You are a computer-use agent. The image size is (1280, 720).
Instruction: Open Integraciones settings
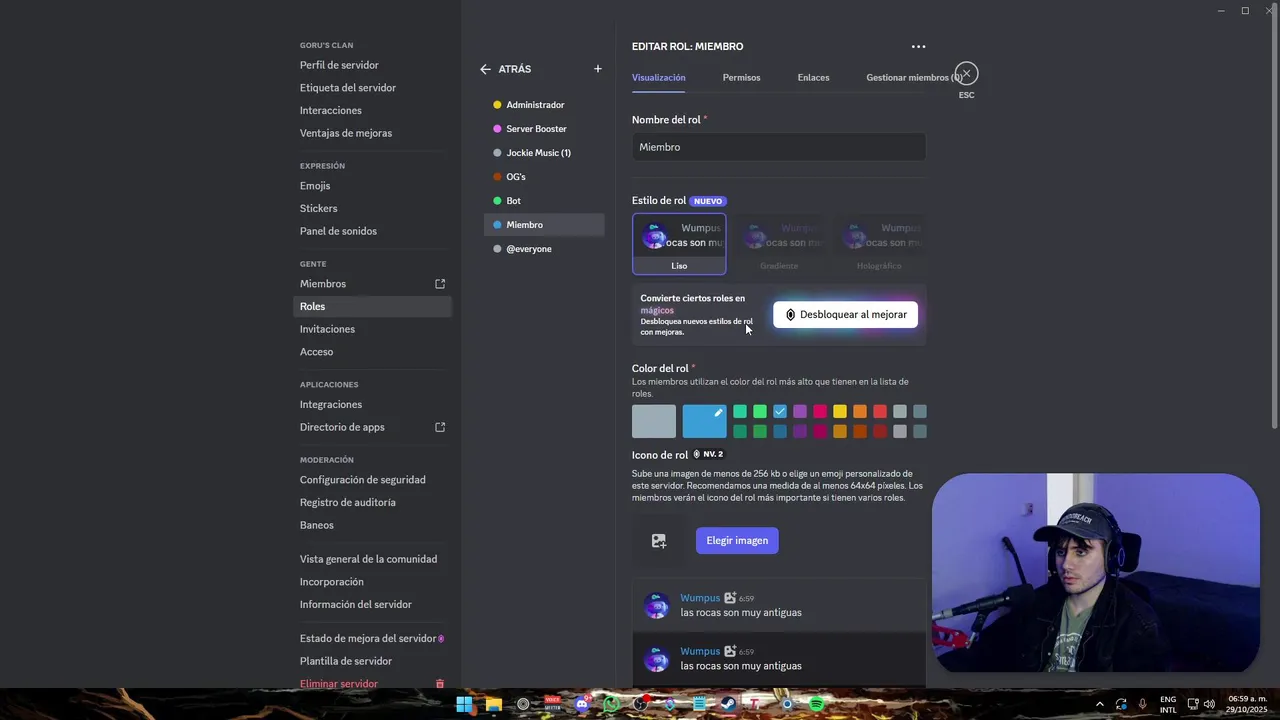pos(373,404)
